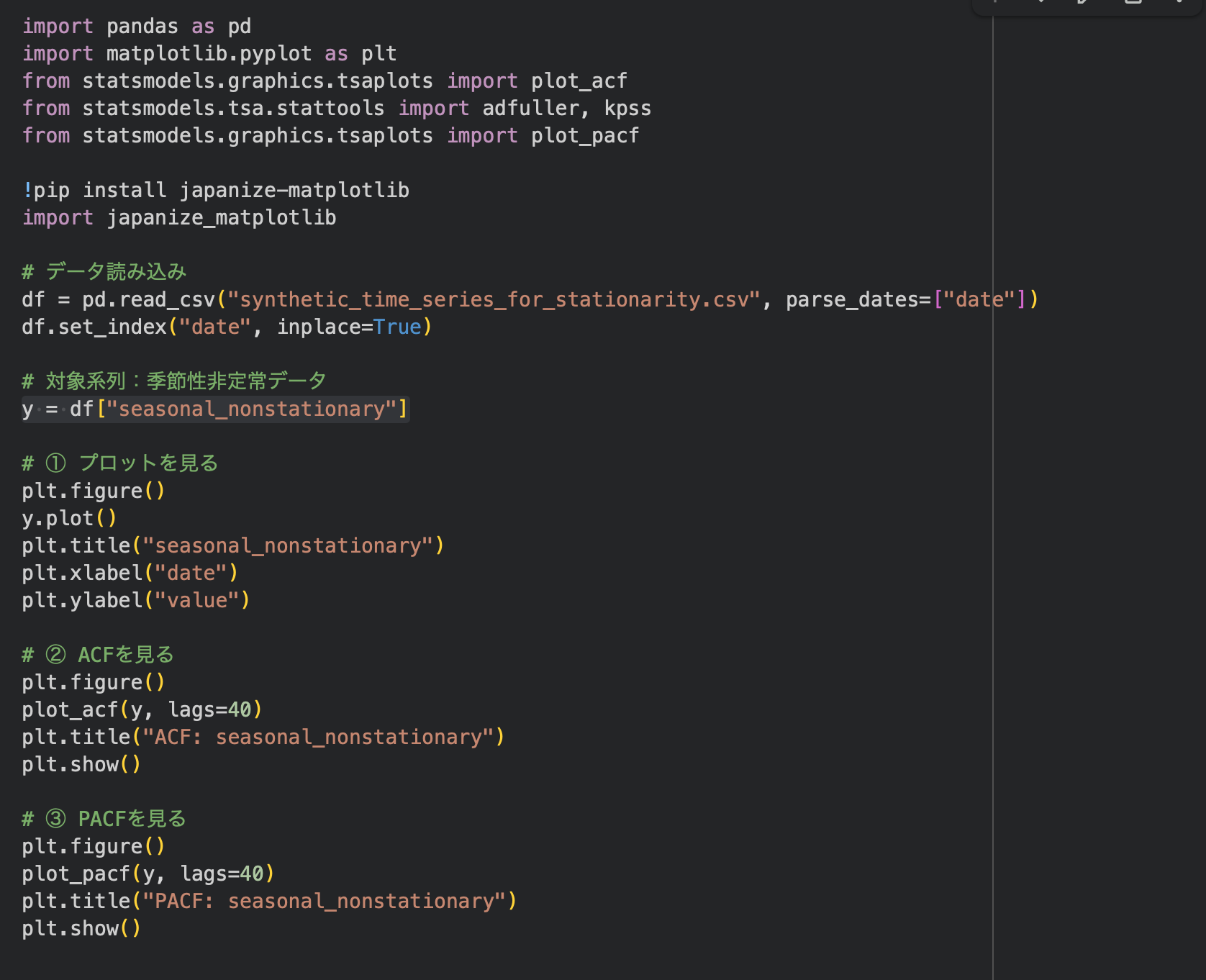Place cursor on 'plot_pacf' in import line
The height and width of the screenshot is (980, 1206).
[x=585, y=136]
